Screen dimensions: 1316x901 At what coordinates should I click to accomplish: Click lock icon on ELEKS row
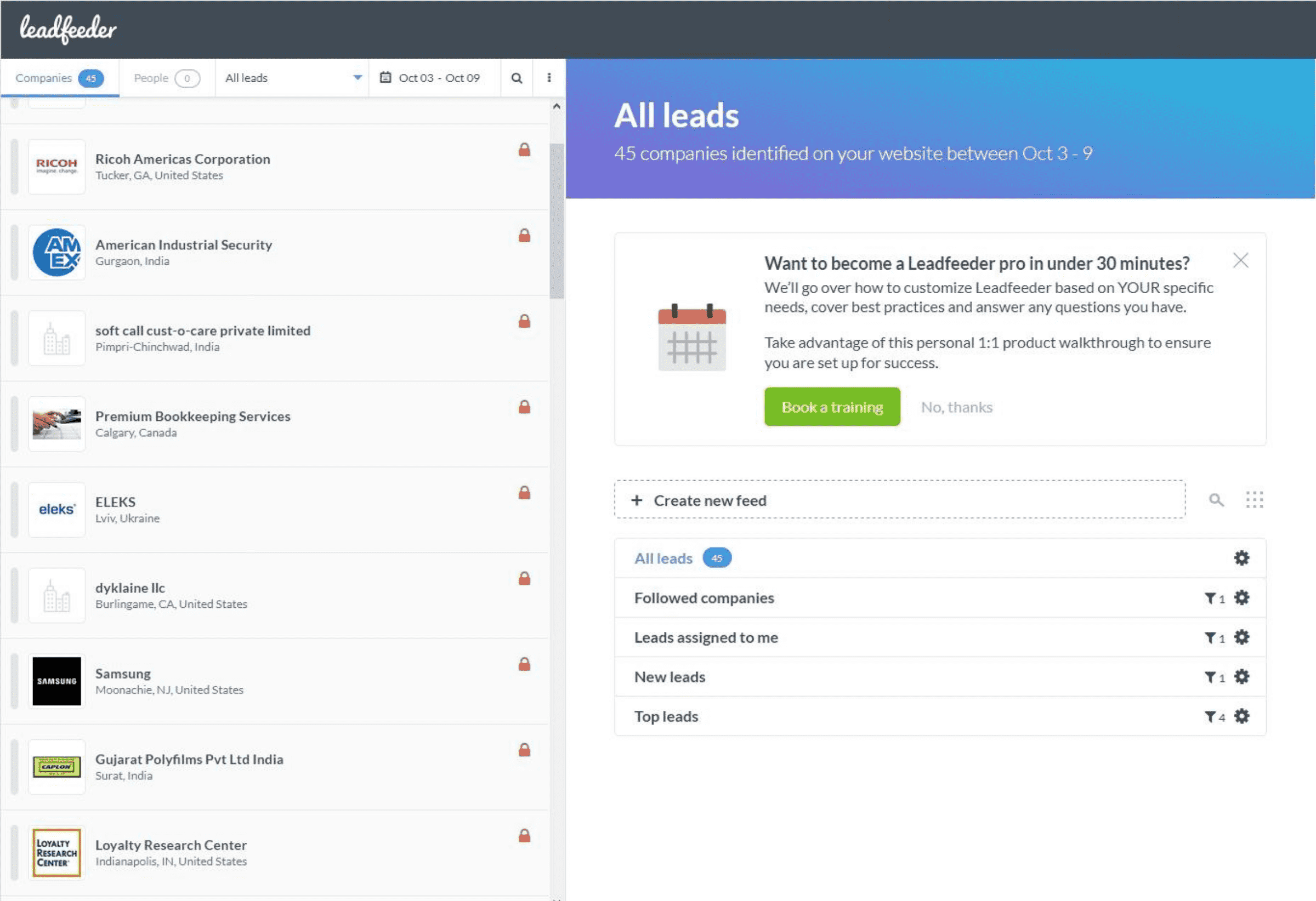coord(524,492)
